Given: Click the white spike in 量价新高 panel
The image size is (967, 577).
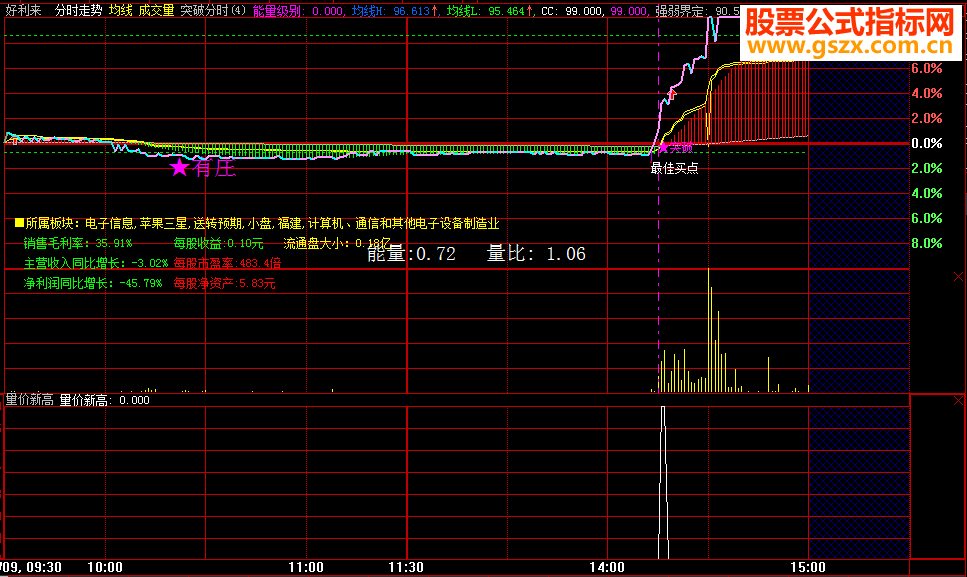Looking at the screenshot, I should coord(664,482).
